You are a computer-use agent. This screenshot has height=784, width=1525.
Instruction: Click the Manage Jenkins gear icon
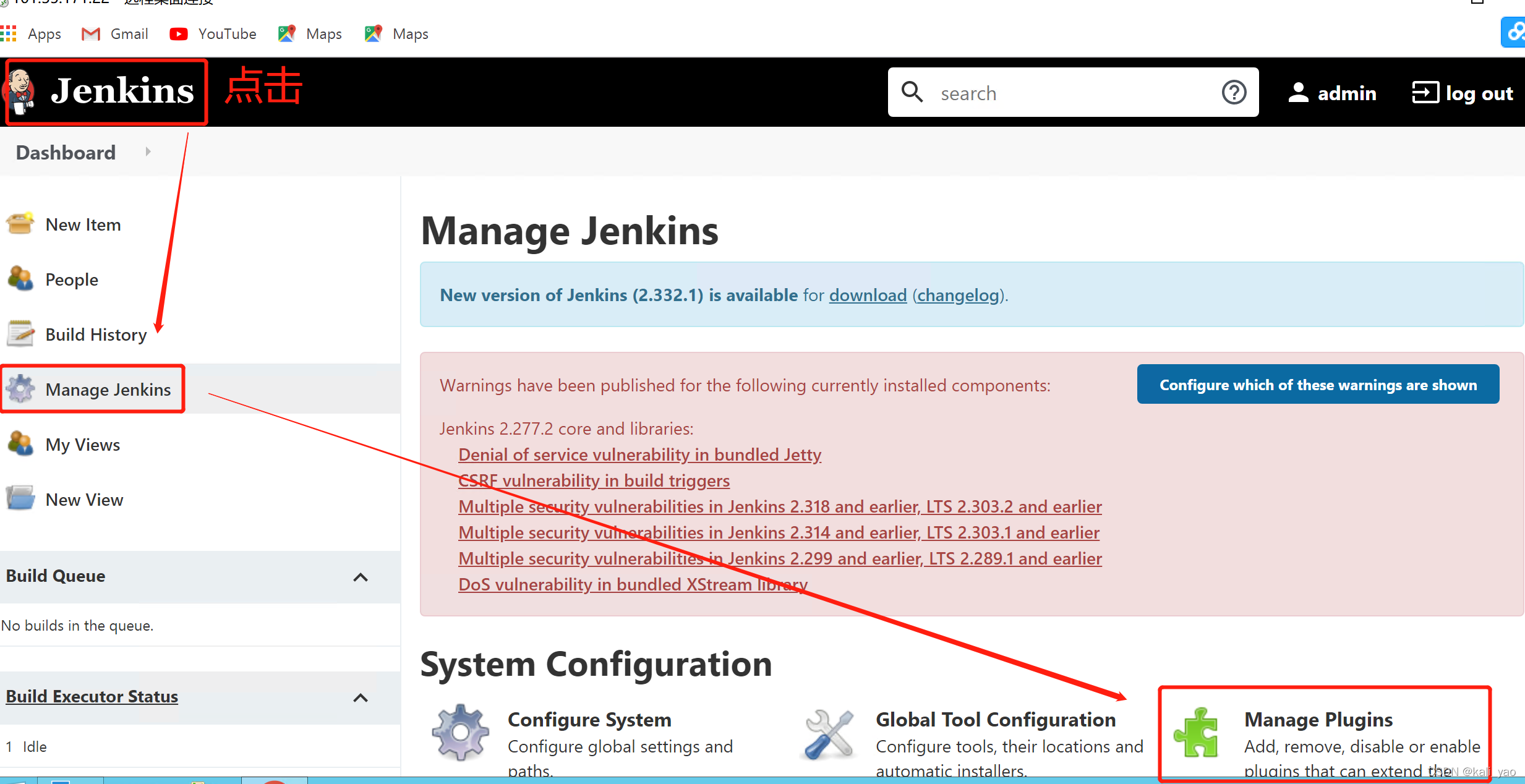pos(20,389)
